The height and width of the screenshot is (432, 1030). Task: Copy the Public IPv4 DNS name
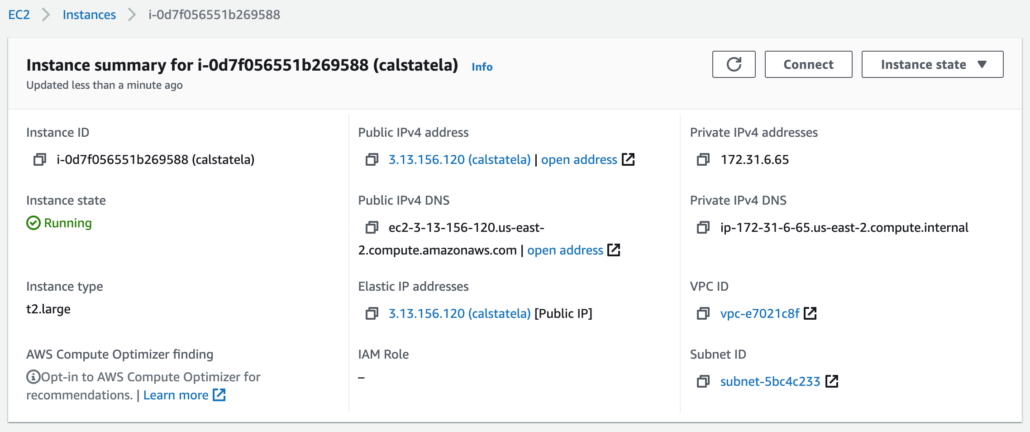coord(372,228)
